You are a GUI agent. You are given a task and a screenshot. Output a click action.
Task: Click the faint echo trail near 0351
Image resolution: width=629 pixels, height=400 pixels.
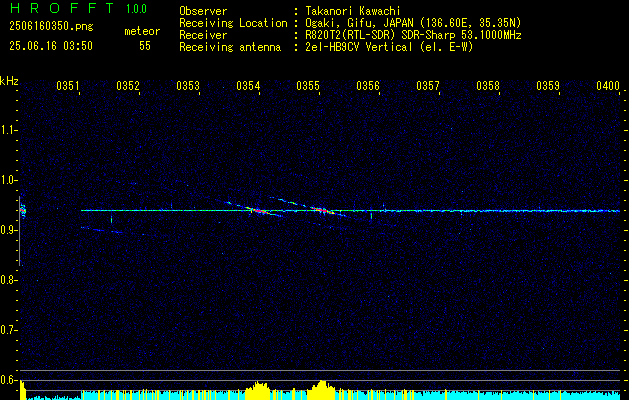[x=101, y=229]
